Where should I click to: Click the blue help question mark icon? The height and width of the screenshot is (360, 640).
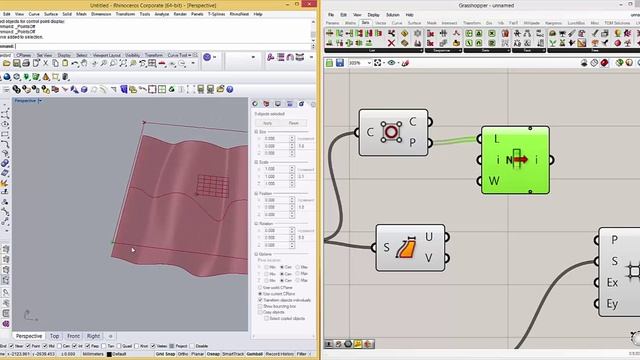[x=230, y=89]
